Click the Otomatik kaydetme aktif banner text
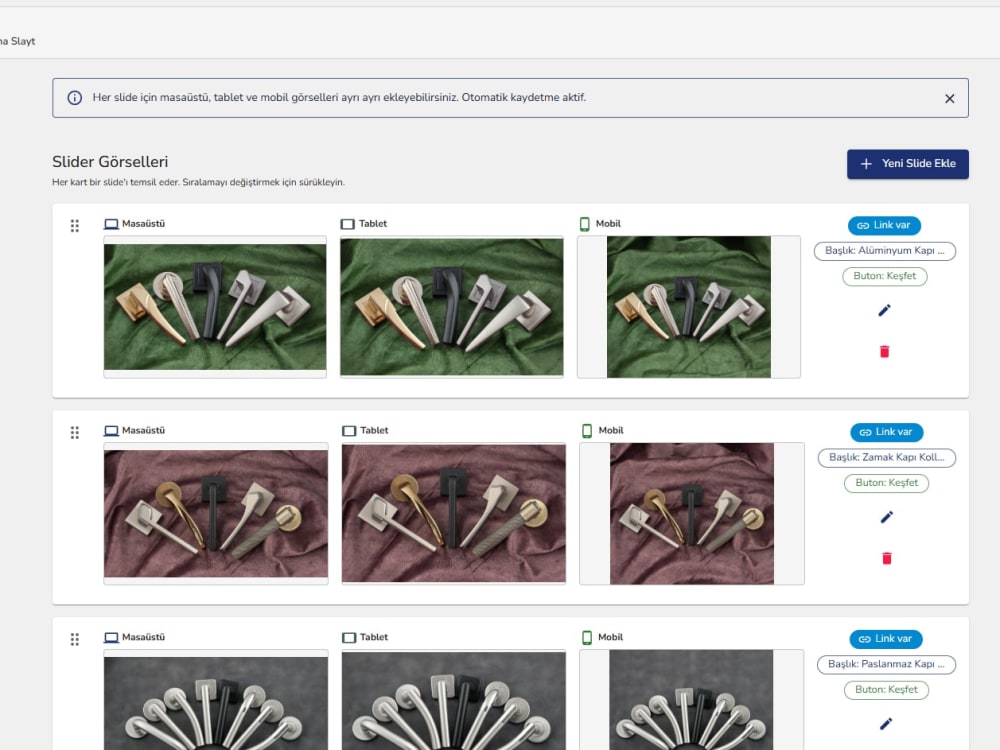1000x750 pixels. coord(524,98)
